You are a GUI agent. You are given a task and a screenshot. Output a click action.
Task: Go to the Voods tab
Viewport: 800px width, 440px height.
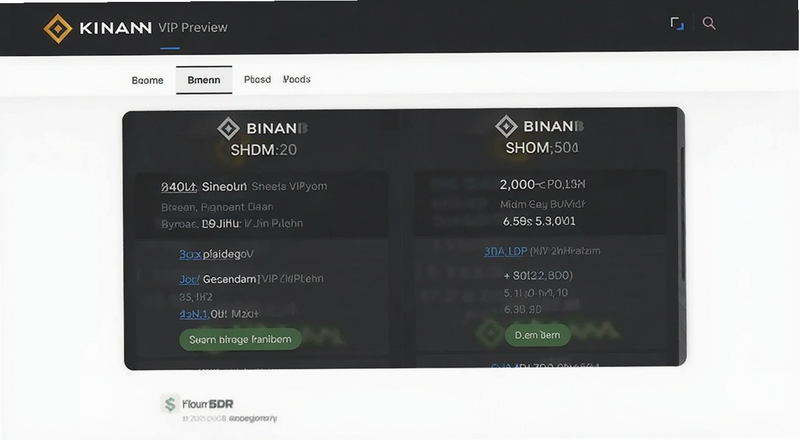point(296,79)
